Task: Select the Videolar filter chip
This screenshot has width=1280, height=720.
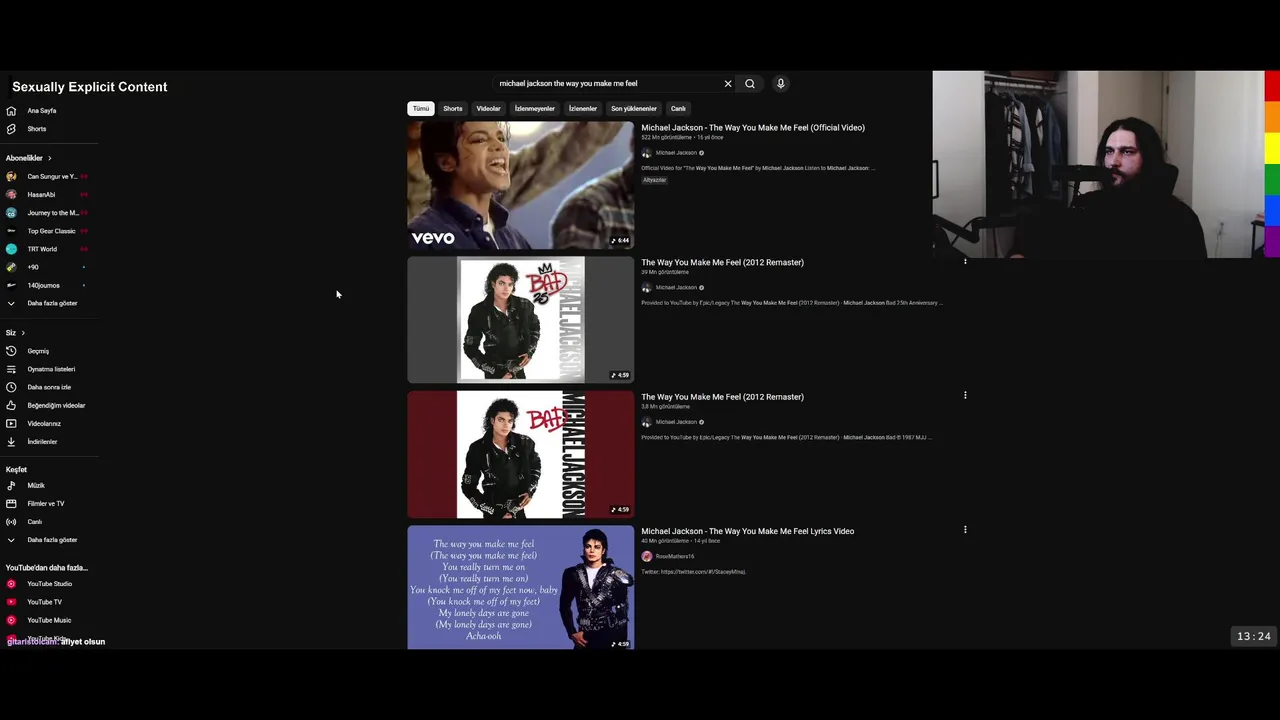Action: pos(488,108)
